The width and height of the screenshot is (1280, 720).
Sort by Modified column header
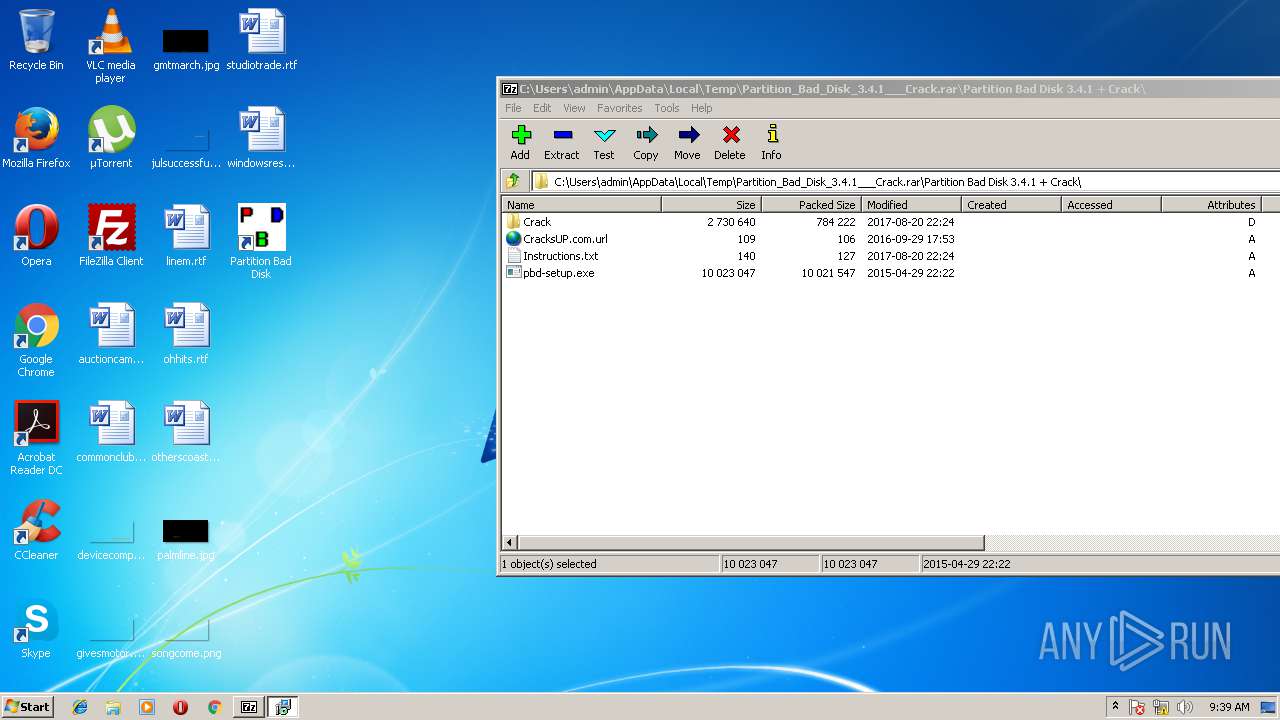(x=911, y=204)
